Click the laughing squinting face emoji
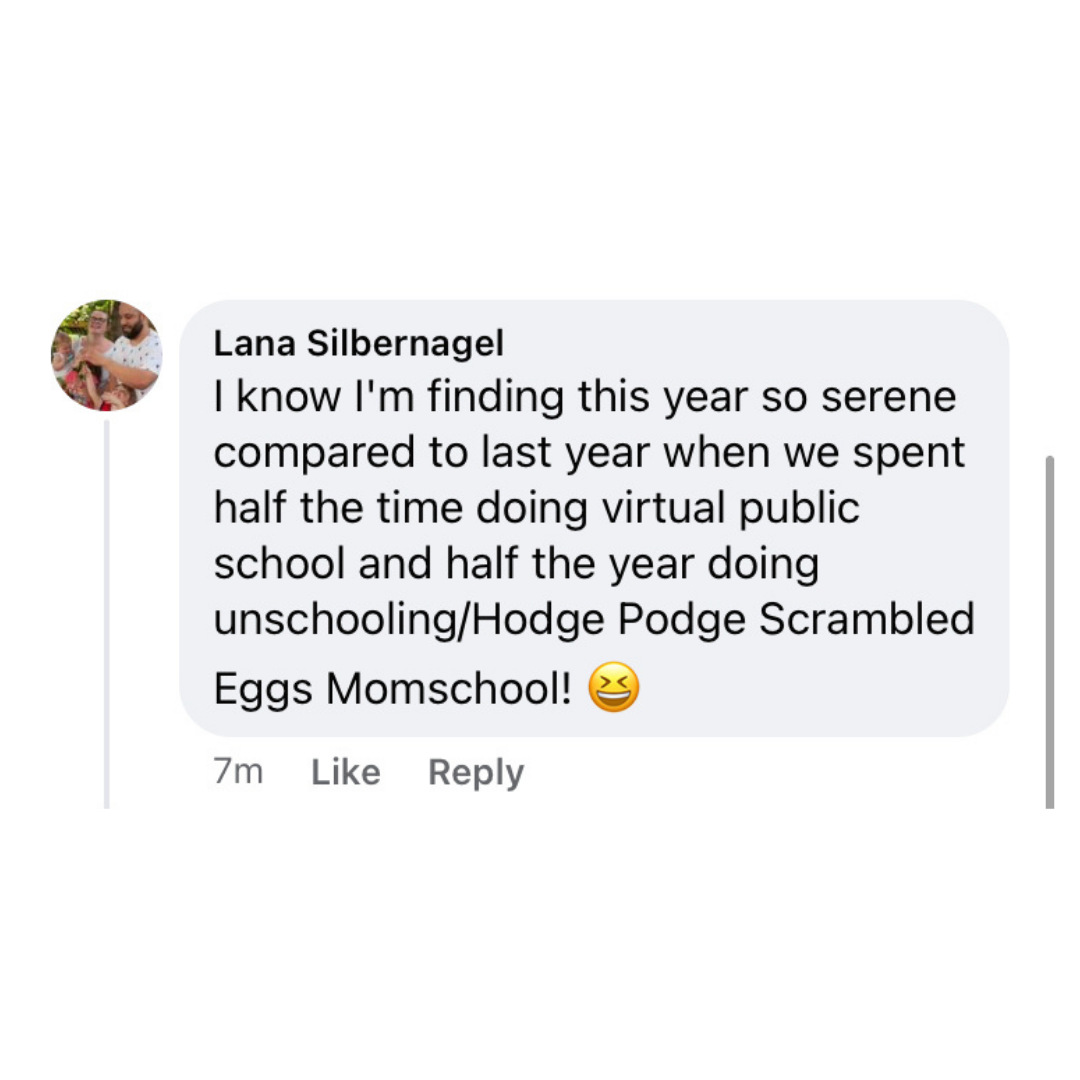The height and width of the screenshot is (1080, 1080). 613,689
